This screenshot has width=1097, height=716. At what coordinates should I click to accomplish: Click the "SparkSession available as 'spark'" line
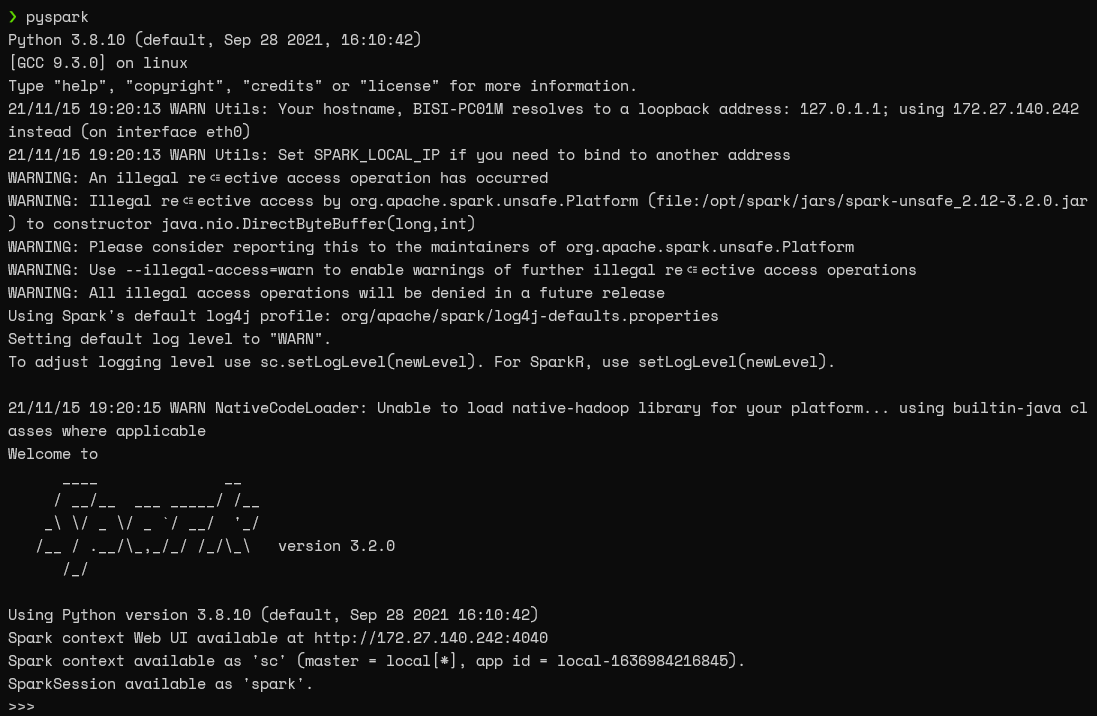(160, 684)
